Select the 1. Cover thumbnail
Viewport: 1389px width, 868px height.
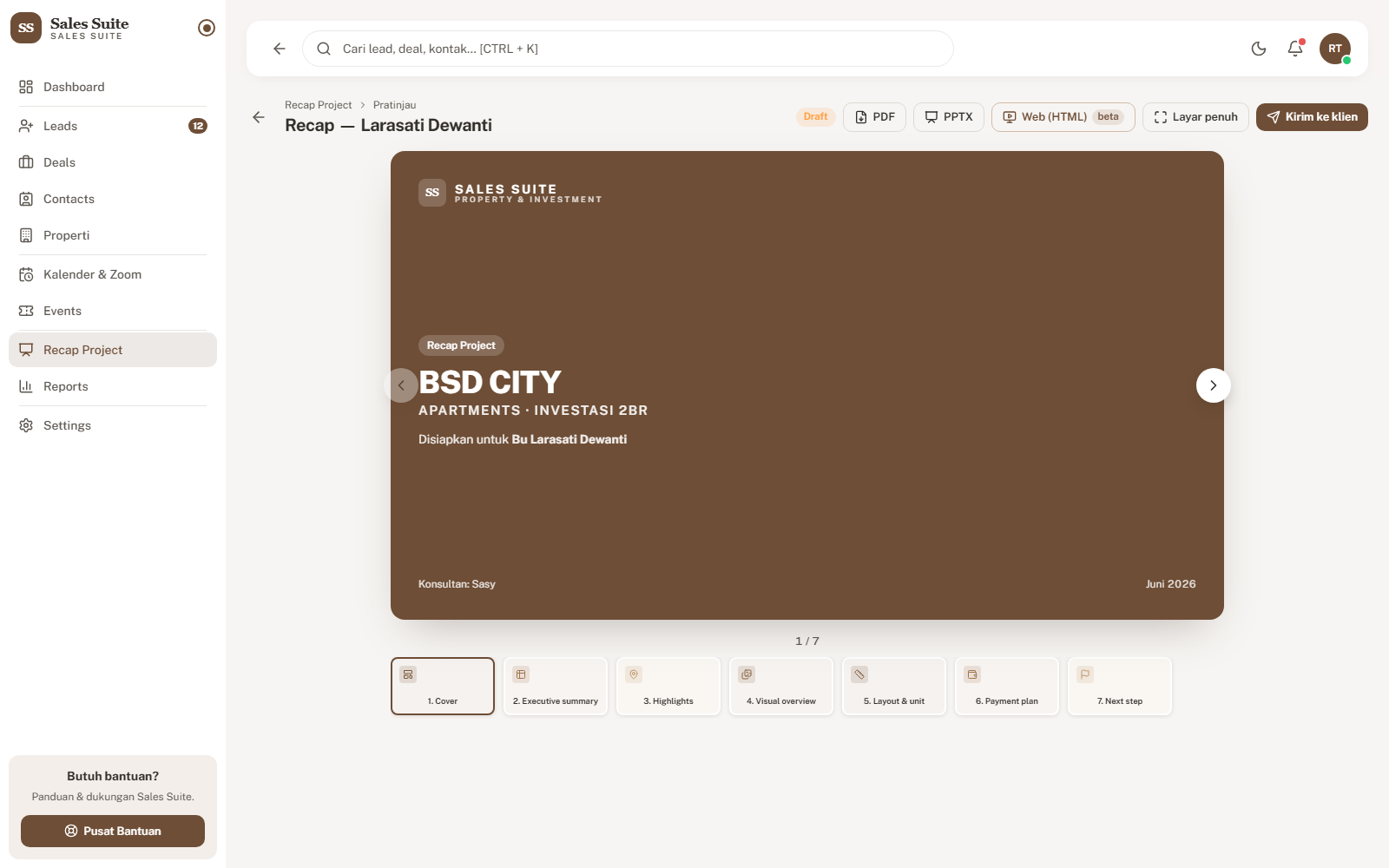pyautogui.click(x=443, y=686)
